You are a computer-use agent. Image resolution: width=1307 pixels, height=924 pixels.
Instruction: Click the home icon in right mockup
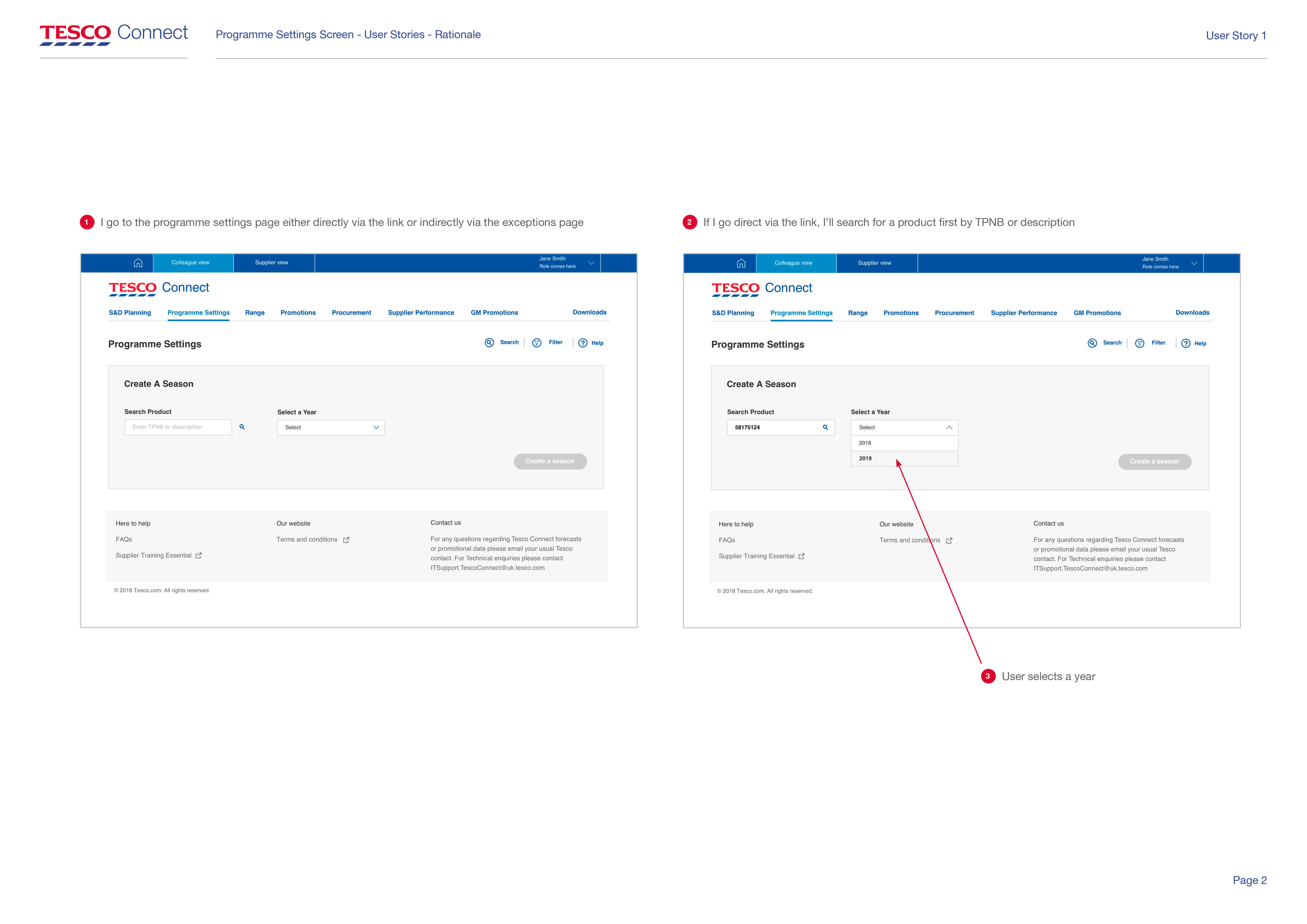741,263
